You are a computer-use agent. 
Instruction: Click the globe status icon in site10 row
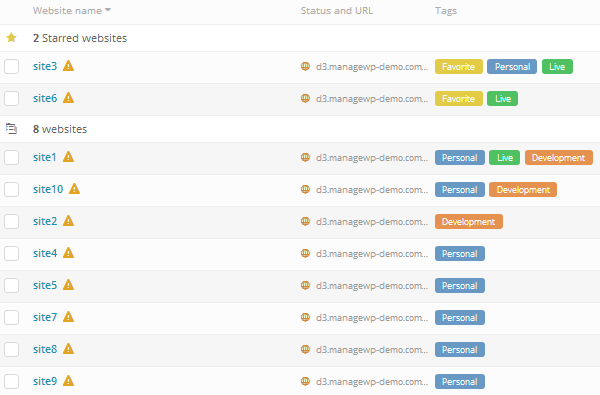(305, 189)
